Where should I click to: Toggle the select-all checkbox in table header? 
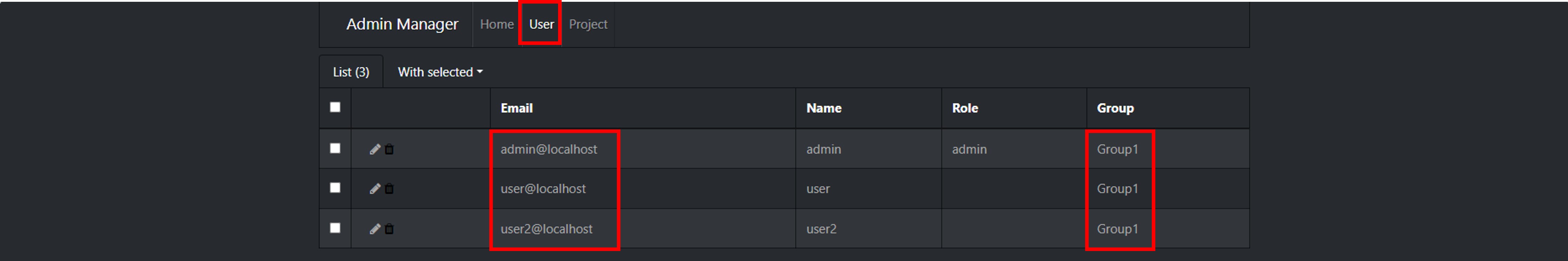(335, 107)
